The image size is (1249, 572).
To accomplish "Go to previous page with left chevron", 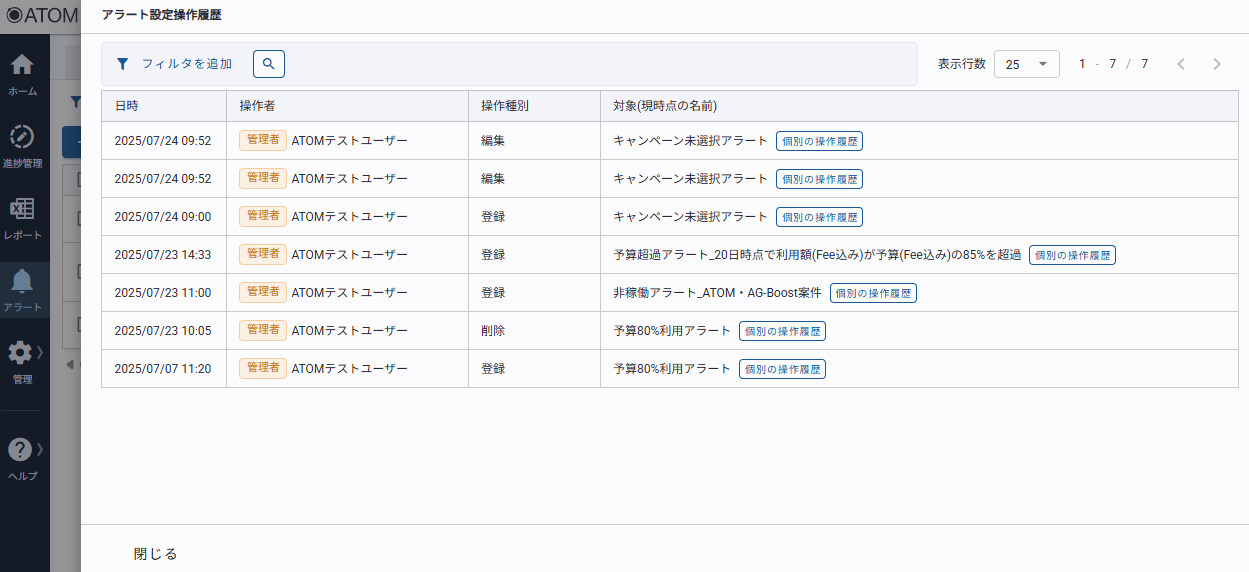I will (1180, 64).
